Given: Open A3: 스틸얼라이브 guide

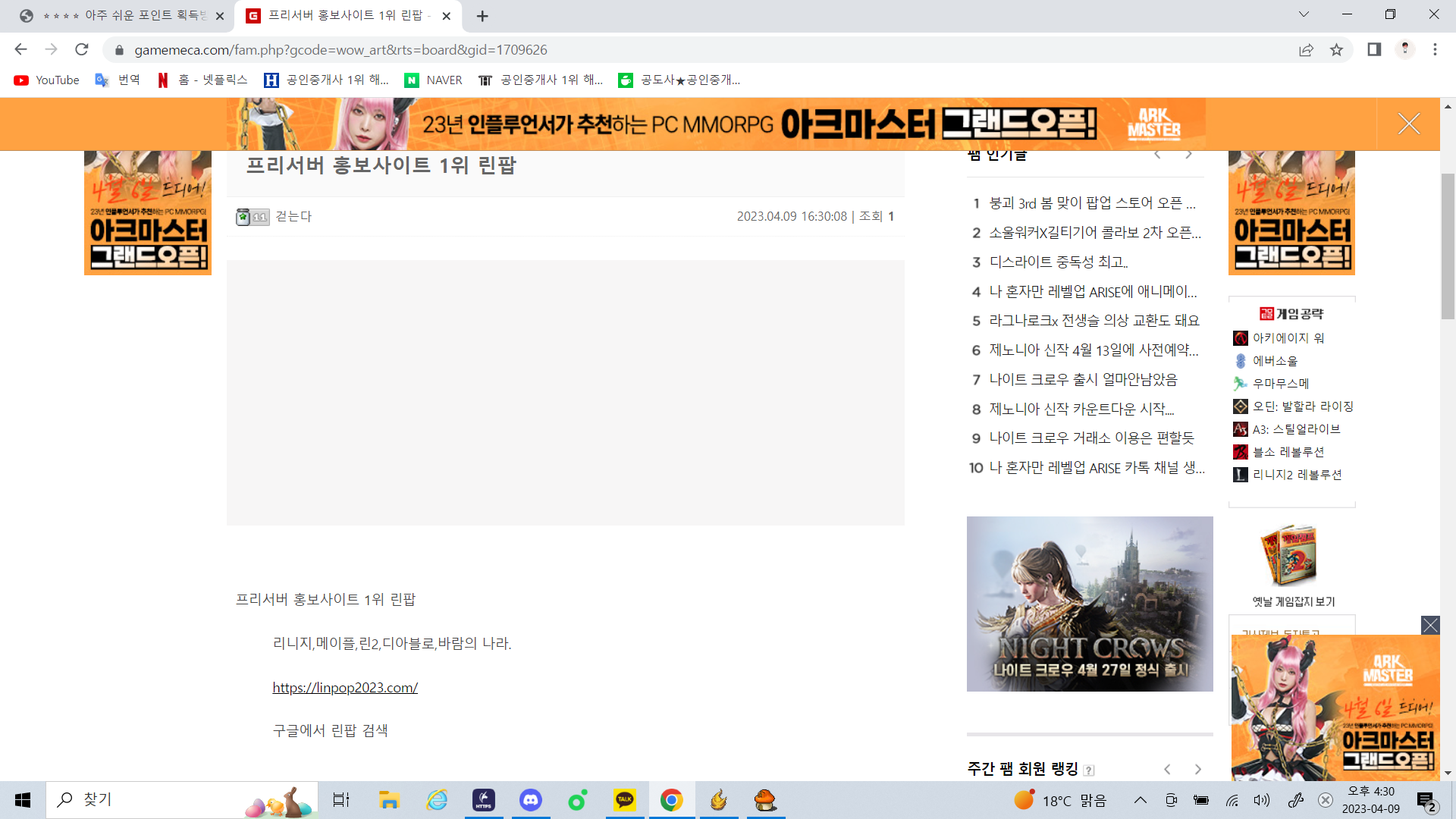Looking at the screenshot, I should tap(1287, 429).
